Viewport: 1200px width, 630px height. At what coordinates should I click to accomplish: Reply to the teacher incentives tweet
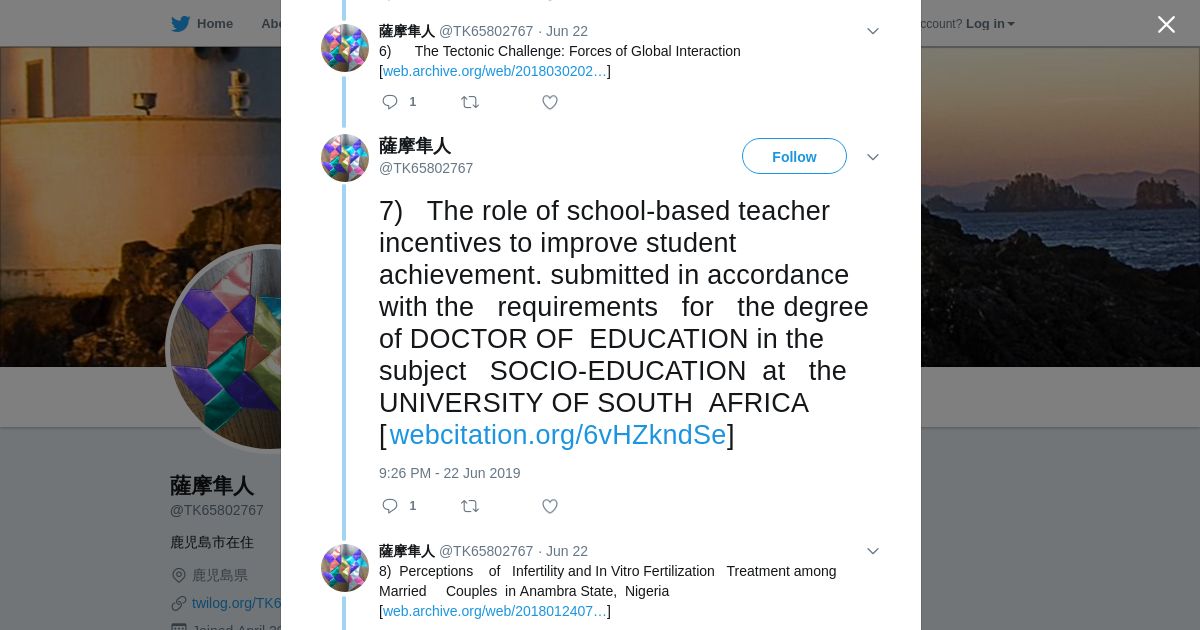(390, 506)
